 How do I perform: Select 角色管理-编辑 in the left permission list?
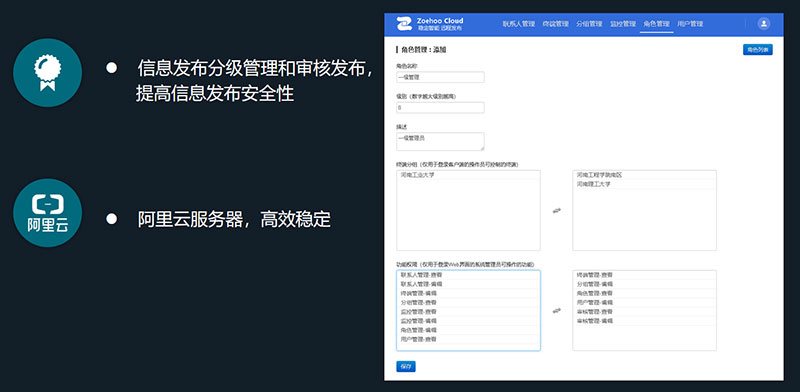coord(468,330)
